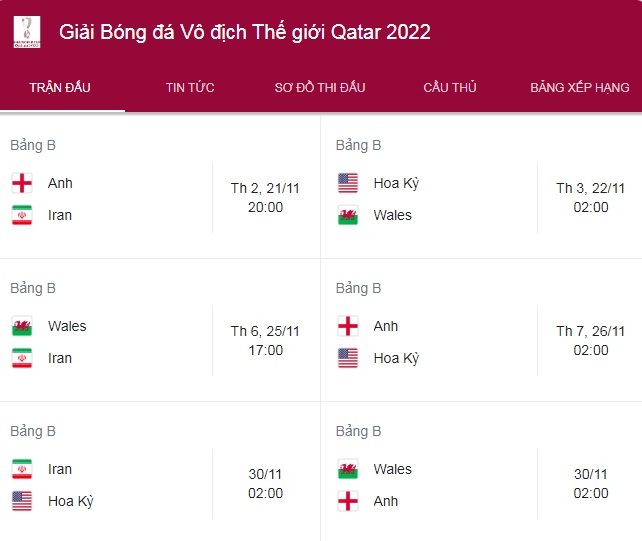The height and width of the screenshot is (541, 642).
Task: Open the SƠ ĐỒ THI ĐẤU tab
Action: click(320, 88)
